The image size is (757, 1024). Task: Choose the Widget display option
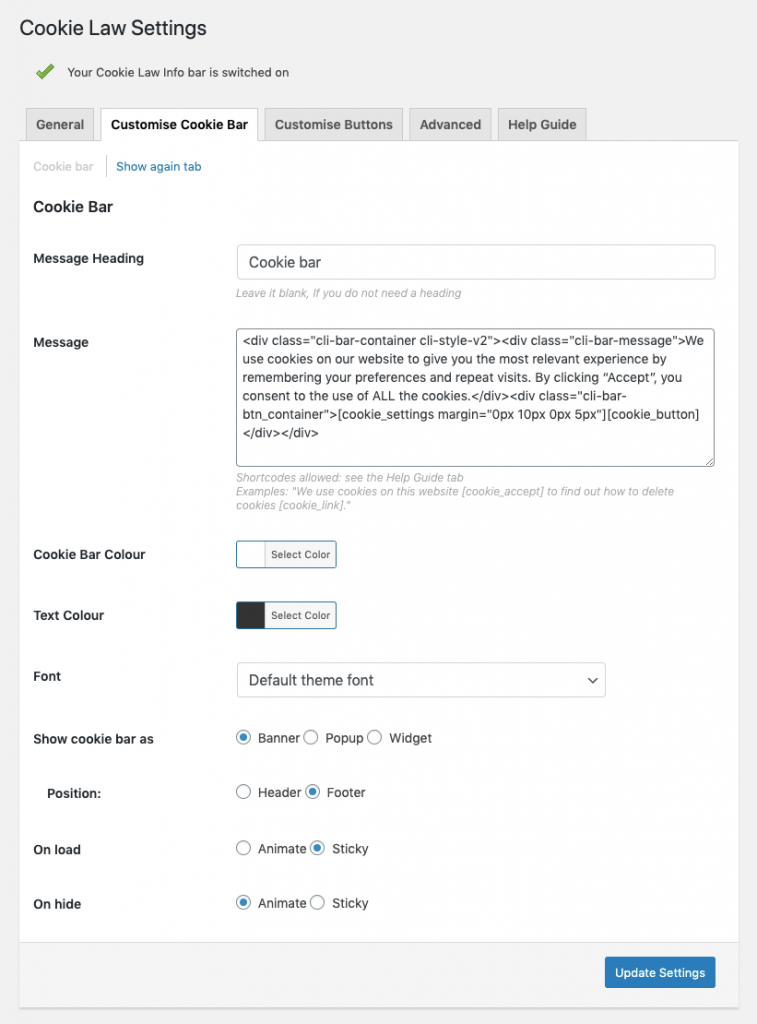pos(374,737)
